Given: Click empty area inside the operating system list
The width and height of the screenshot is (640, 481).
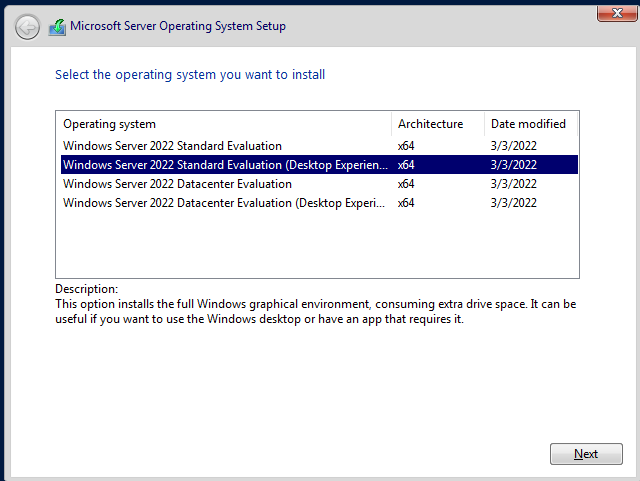Looking at the screenshot, I should pyautogui.click(x=317, y=245).
